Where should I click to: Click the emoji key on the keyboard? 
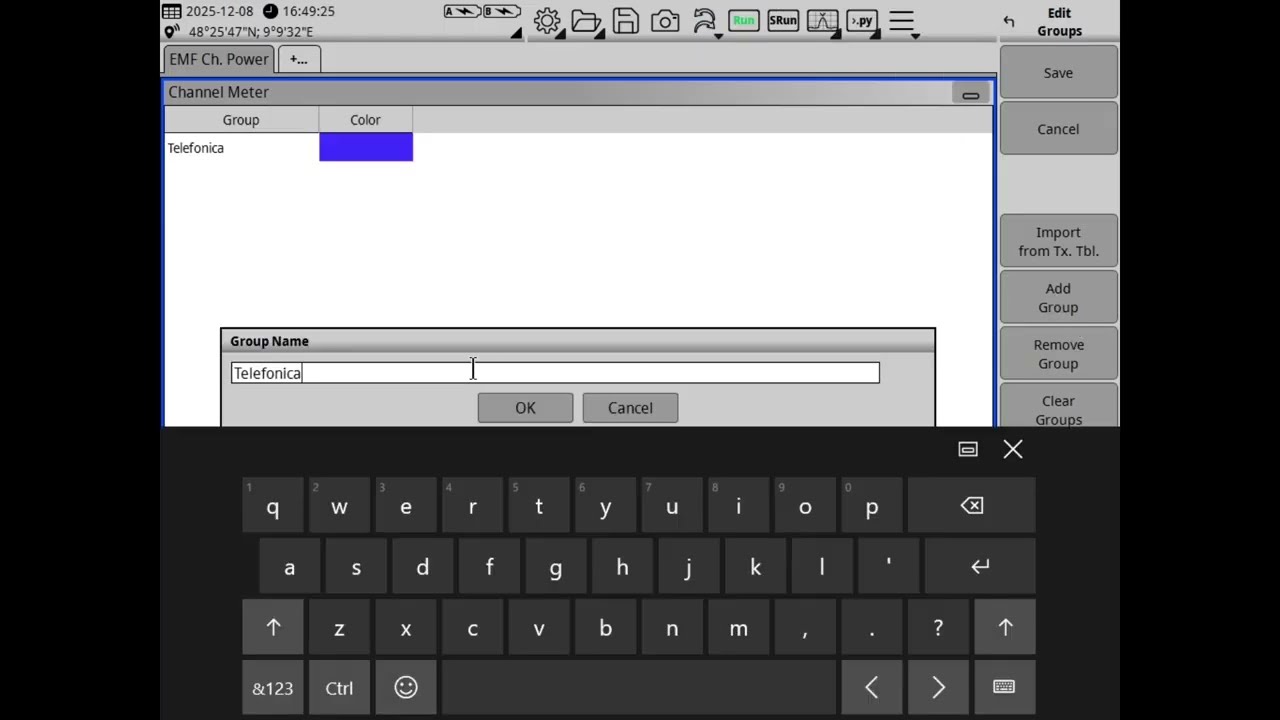[x=405, y=687]
